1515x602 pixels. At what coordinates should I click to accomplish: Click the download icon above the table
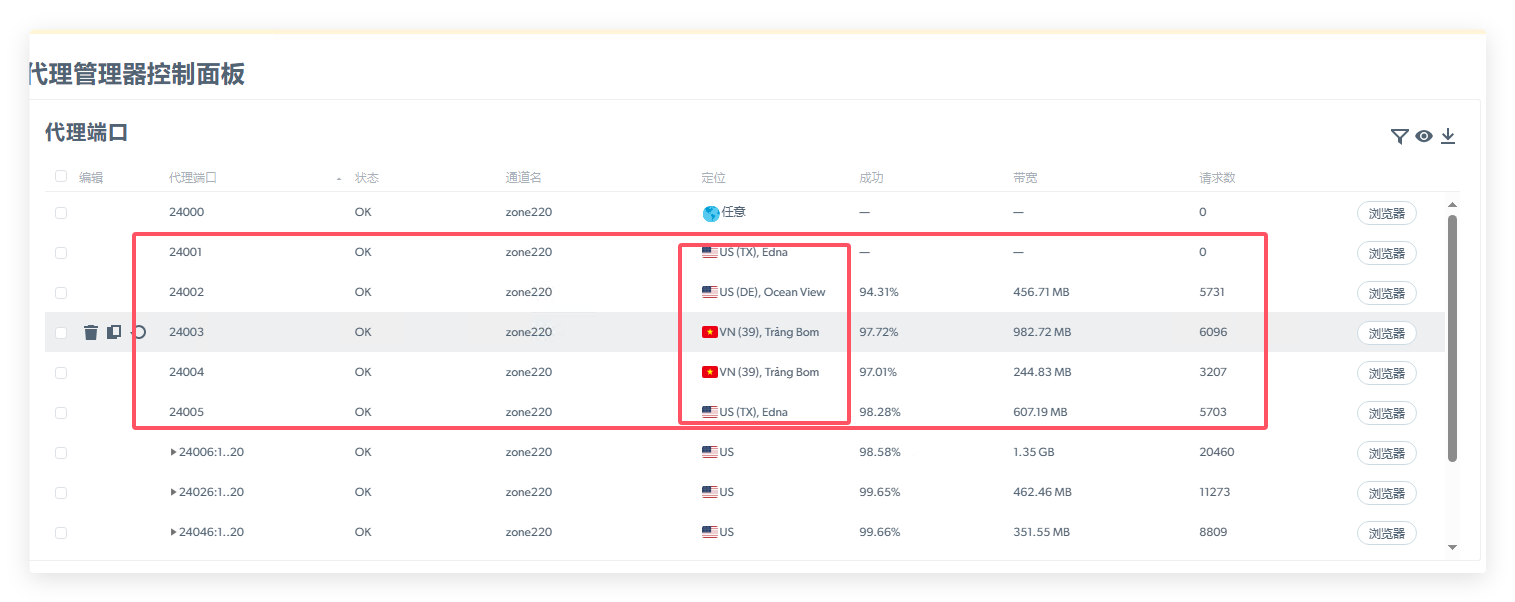tap(1448, 137)
